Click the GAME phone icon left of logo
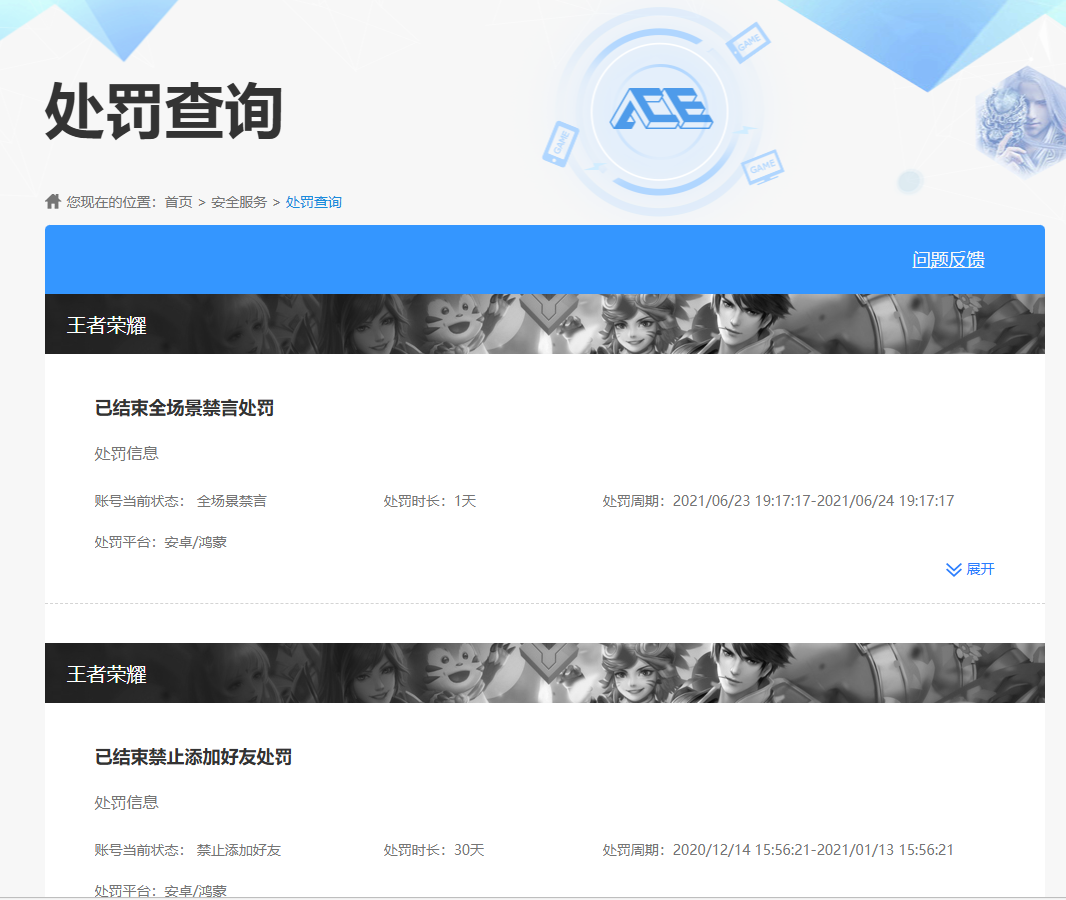The height and width of the screenshot is (900, 1066). point(560,142)
